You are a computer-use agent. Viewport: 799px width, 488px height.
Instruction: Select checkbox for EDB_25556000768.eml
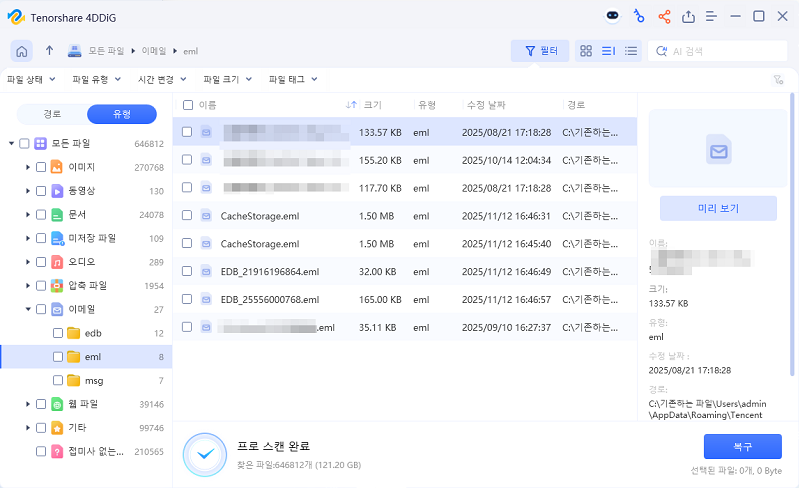click(187, 299)
